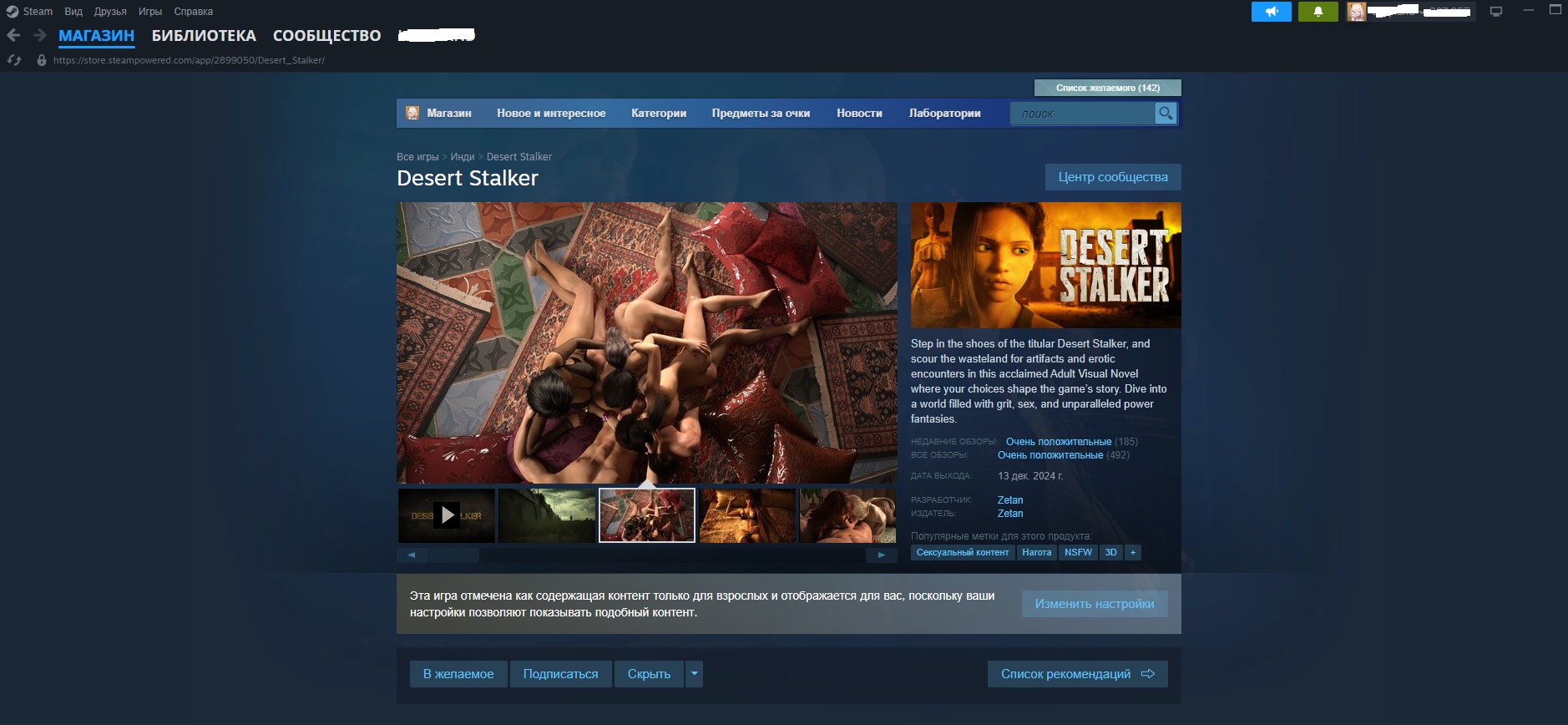Go forward with the forward arrow

tap(39, 35)
